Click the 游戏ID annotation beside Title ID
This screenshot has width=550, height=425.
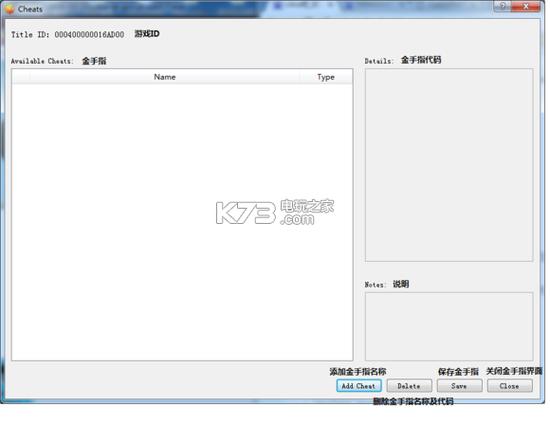point(147,34)
